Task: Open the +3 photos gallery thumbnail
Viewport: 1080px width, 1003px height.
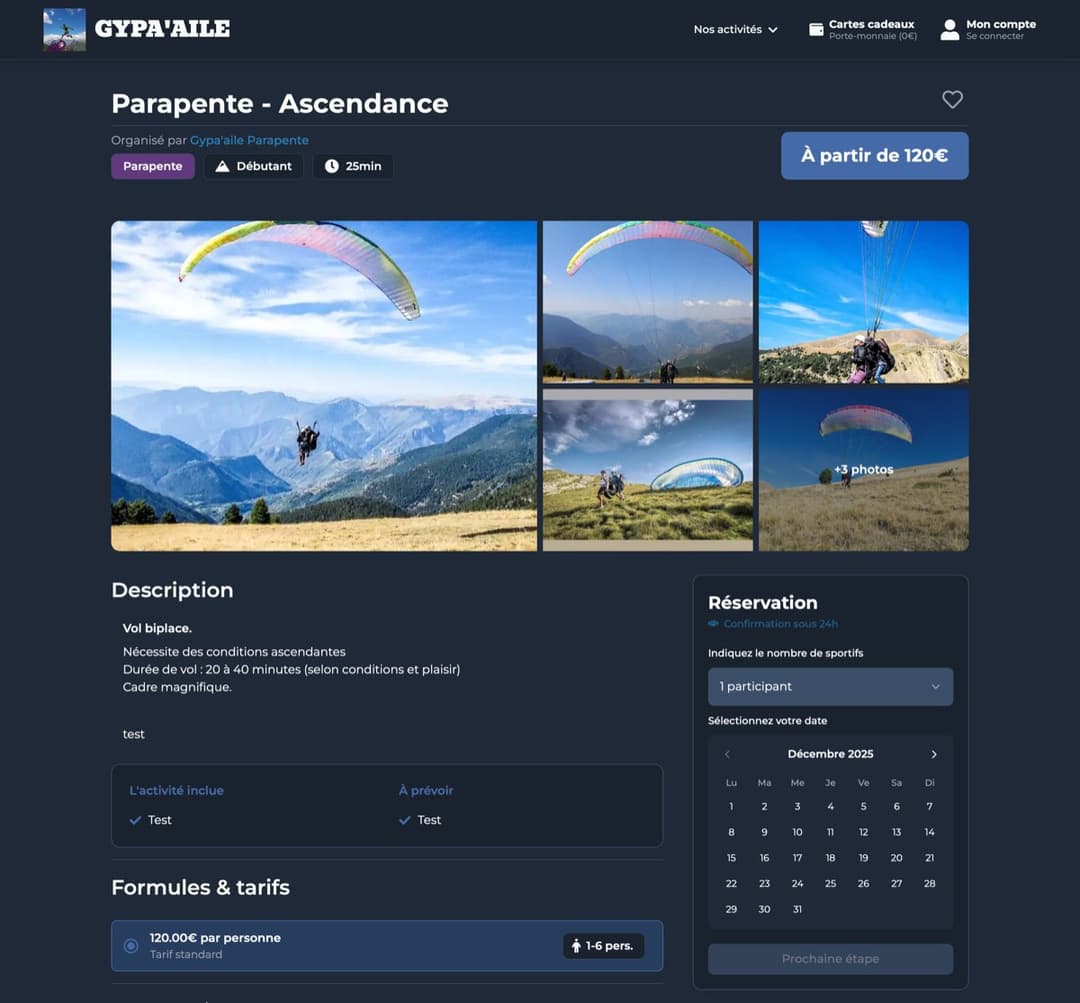Action: pyautogui.click(x=863, y=469)
